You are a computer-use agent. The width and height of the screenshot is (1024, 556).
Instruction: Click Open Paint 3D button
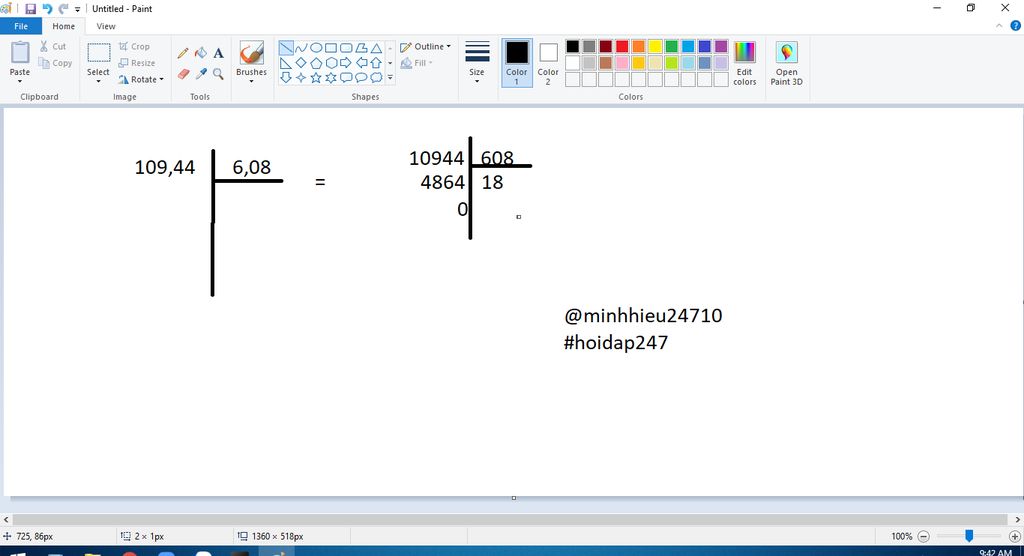(786, 63)
